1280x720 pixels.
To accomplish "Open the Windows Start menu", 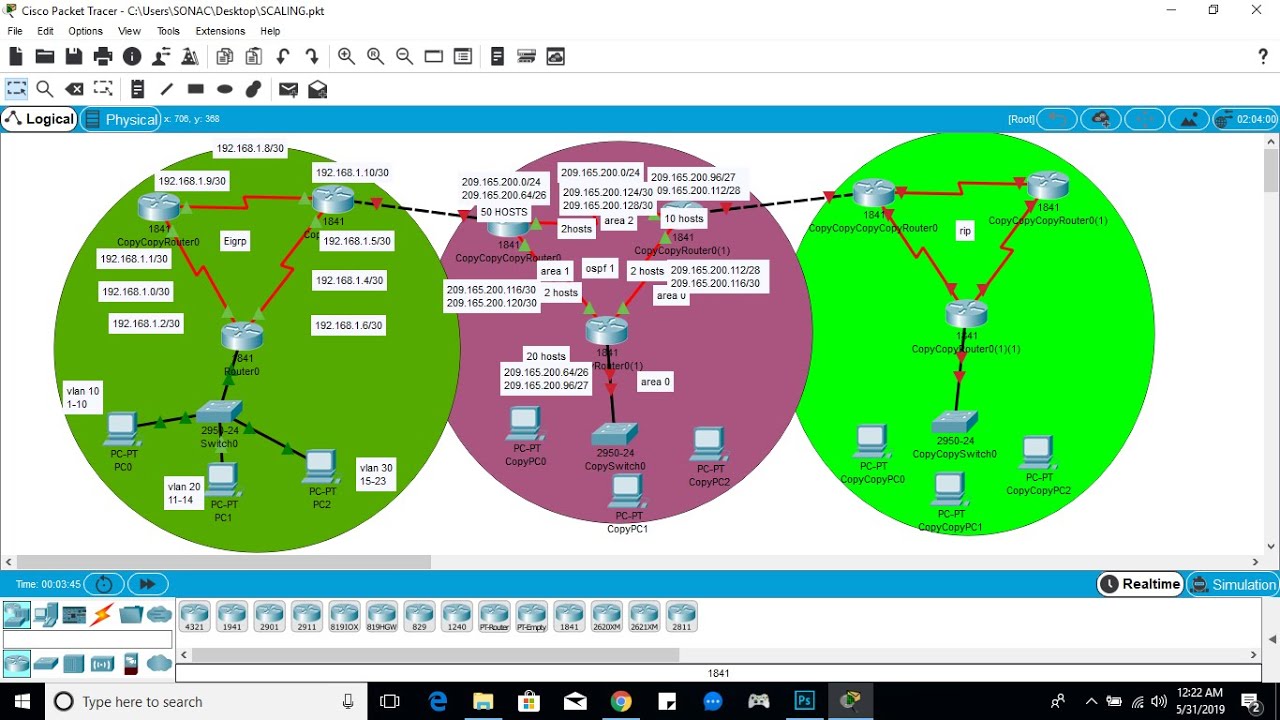I will (21, 701).
